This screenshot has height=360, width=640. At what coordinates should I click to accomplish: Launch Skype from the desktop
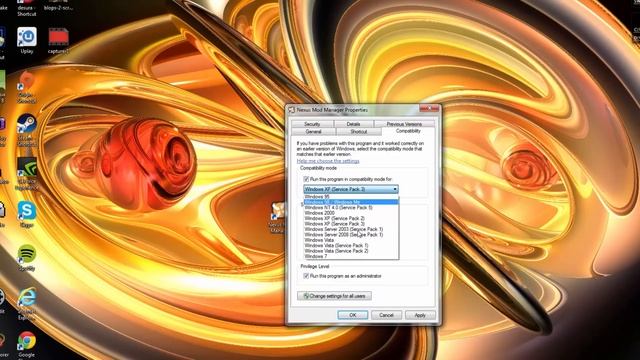27,214
